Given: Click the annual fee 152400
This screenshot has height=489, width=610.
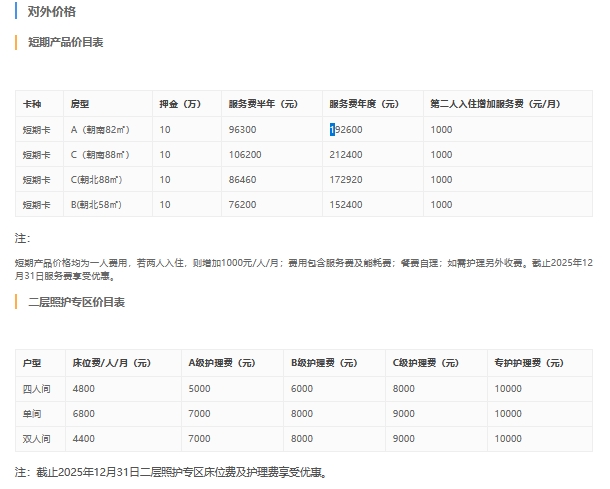Looking at the screenshot, I should pos(346,204).
